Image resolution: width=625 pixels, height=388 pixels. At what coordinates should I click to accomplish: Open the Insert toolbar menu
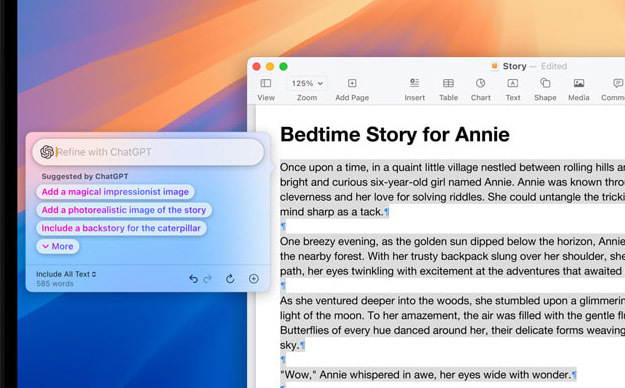click(x=415, y=83)
